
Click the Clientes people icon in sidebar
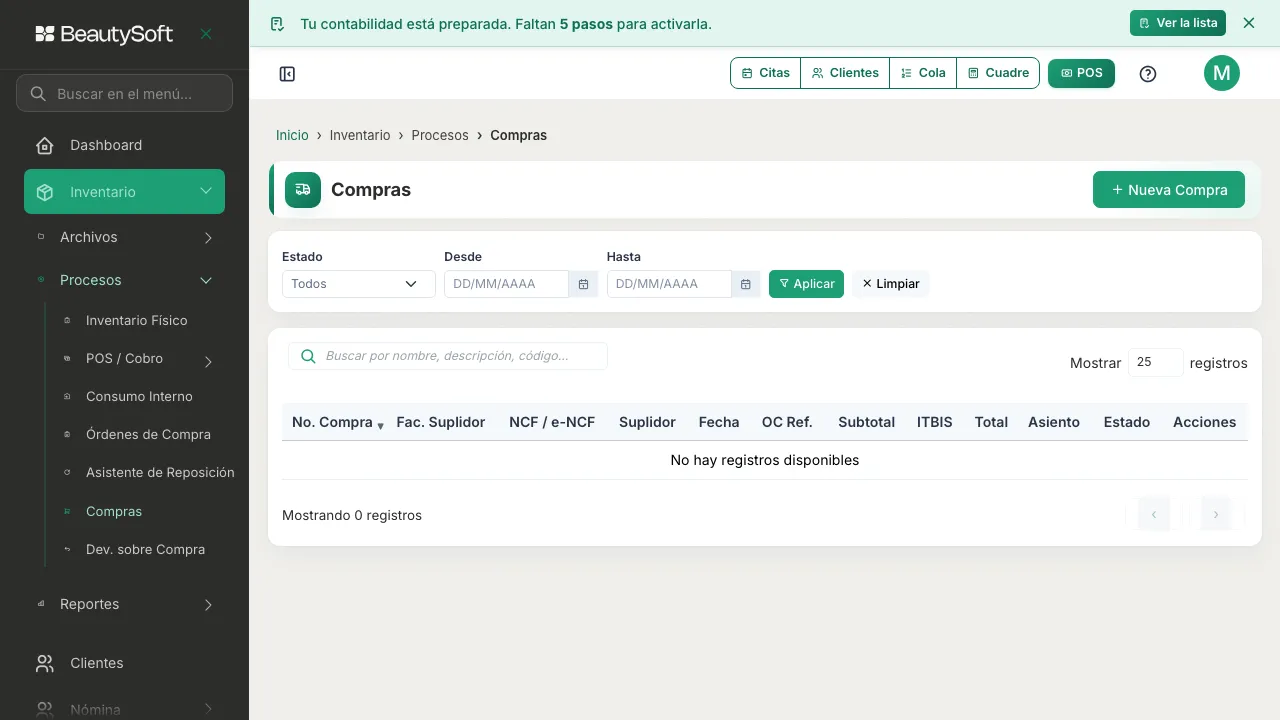45,664
